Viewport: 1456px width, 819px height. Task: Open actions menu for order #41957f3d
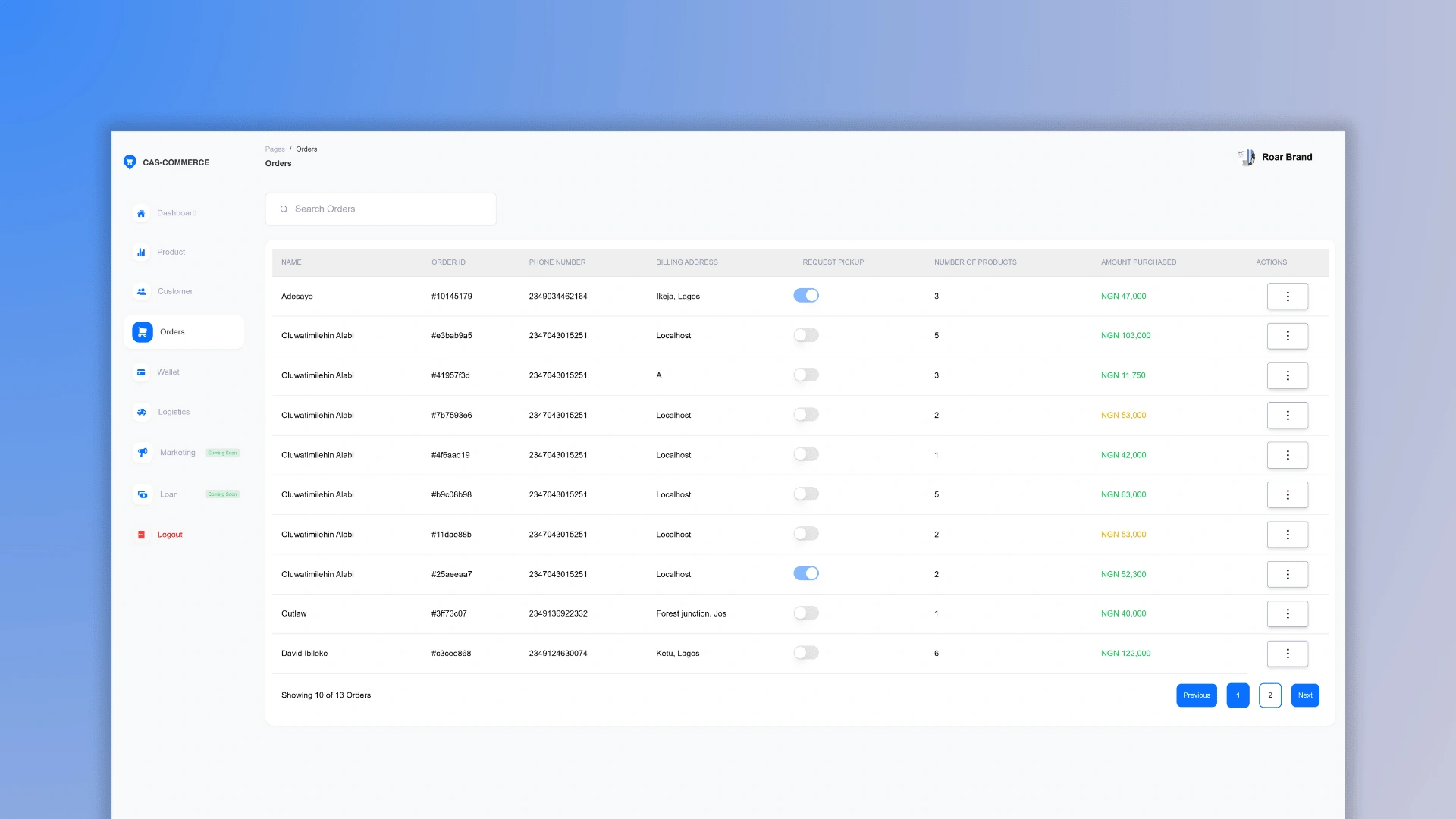(1288, 375)
